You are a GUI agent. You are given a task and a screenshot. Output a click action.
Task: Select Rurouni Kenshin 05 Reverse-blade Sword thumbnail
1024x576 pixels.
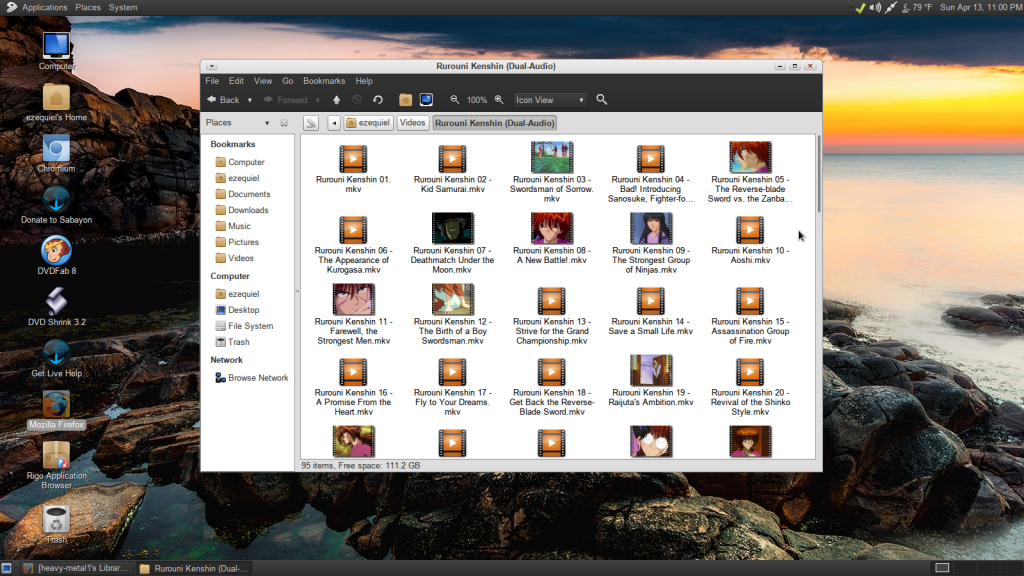pyautogui.click(x=750, y=157)
